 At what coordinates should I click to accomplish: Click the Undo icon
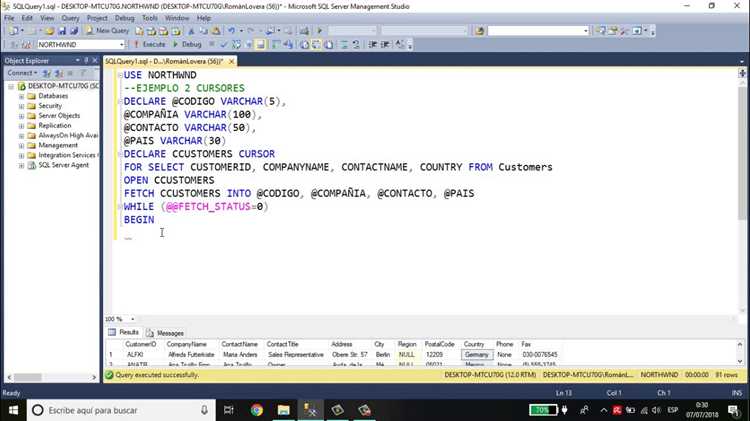click(232, 31)
